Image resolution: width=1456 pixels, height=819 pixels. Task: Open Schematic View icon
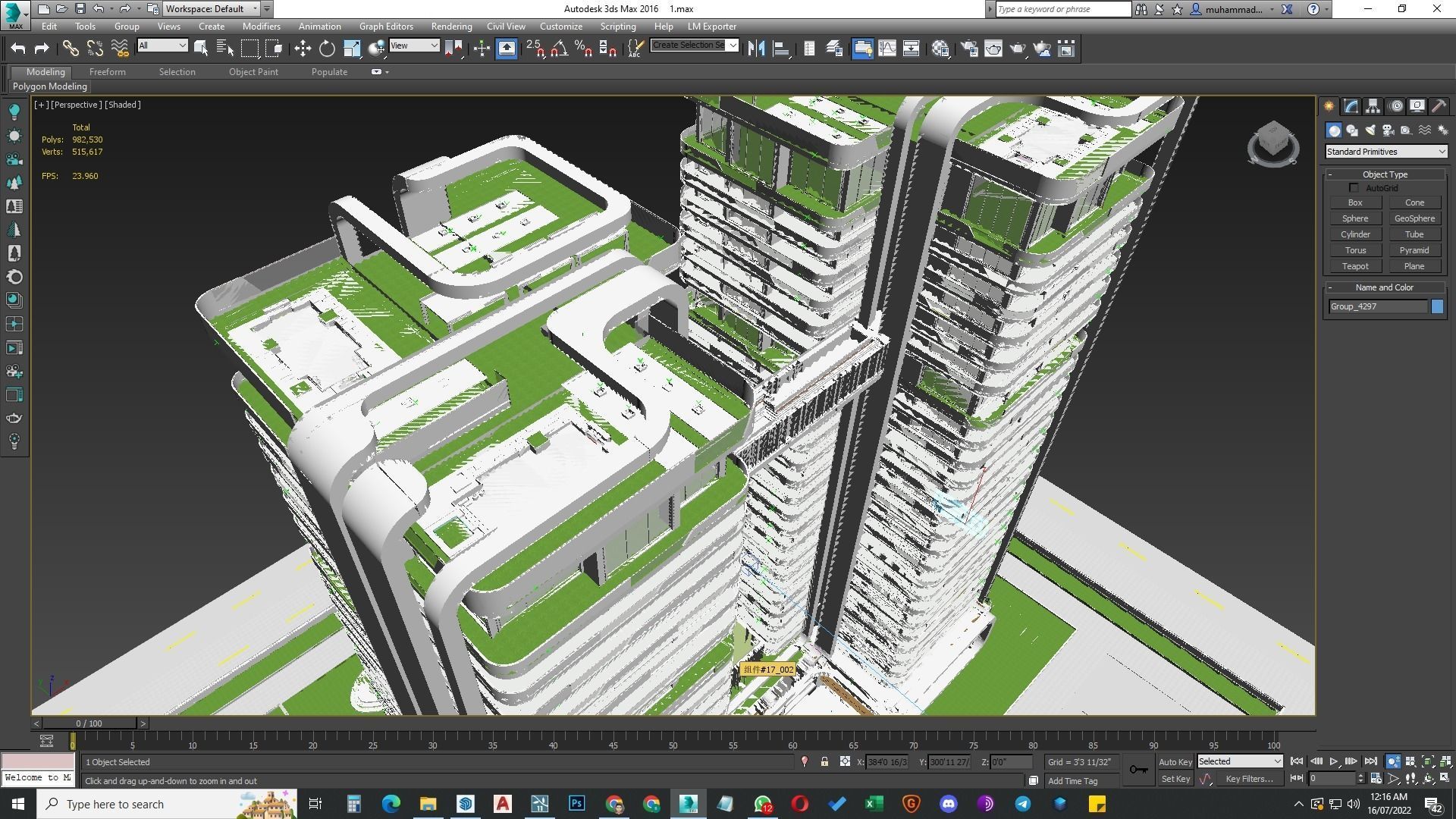tap(911, 49)
